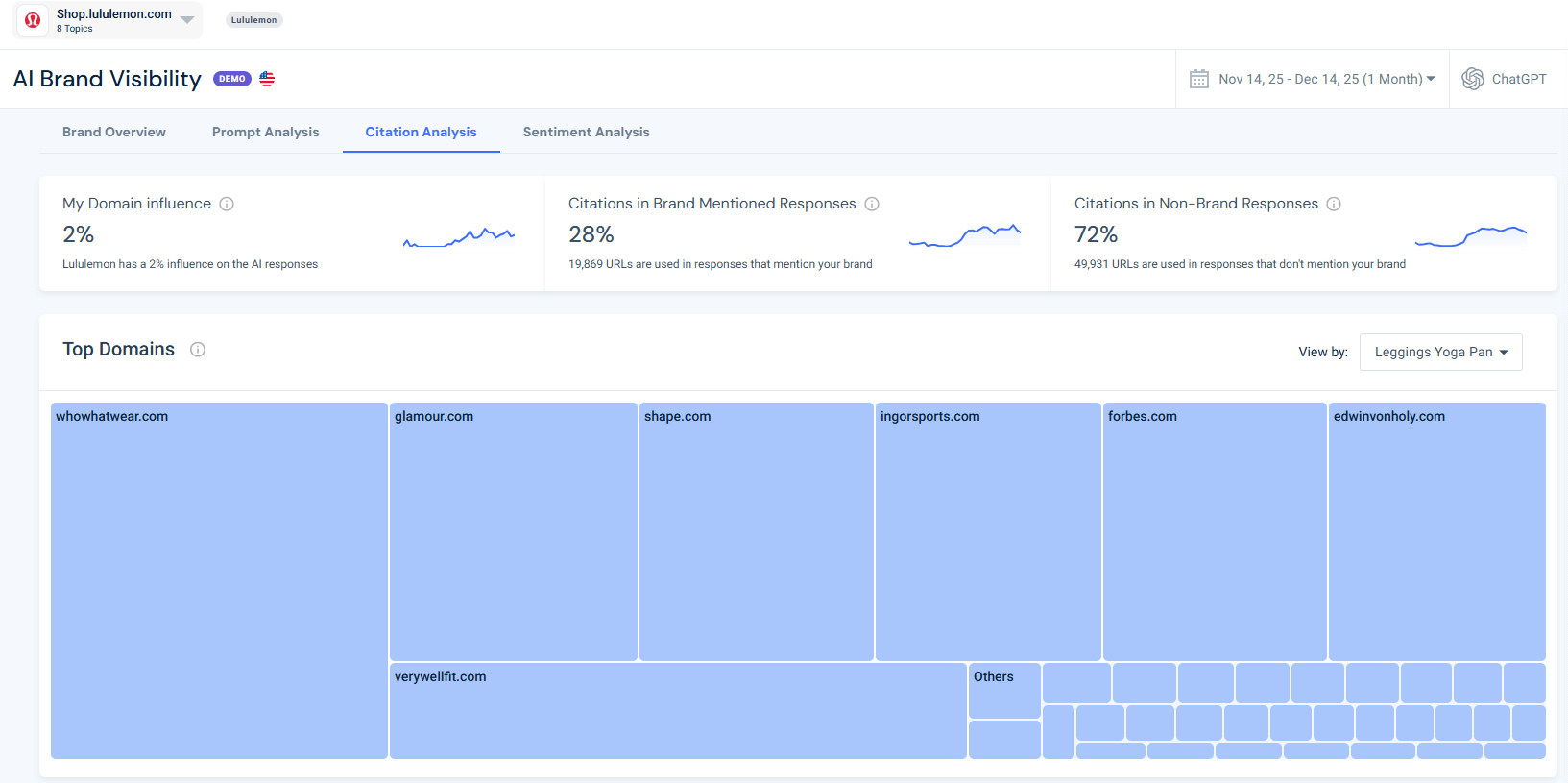Click the US flag country icon

click(x=267, y=79)
